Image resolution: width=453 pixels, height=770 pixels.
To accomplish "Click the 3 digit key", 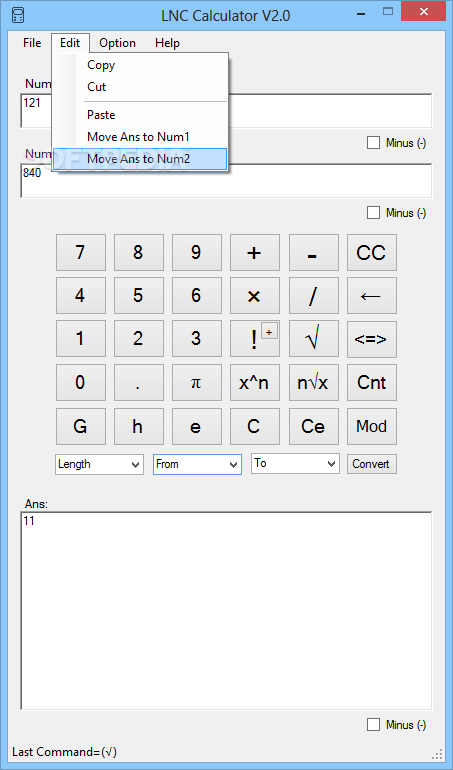I will click(197, 339).
